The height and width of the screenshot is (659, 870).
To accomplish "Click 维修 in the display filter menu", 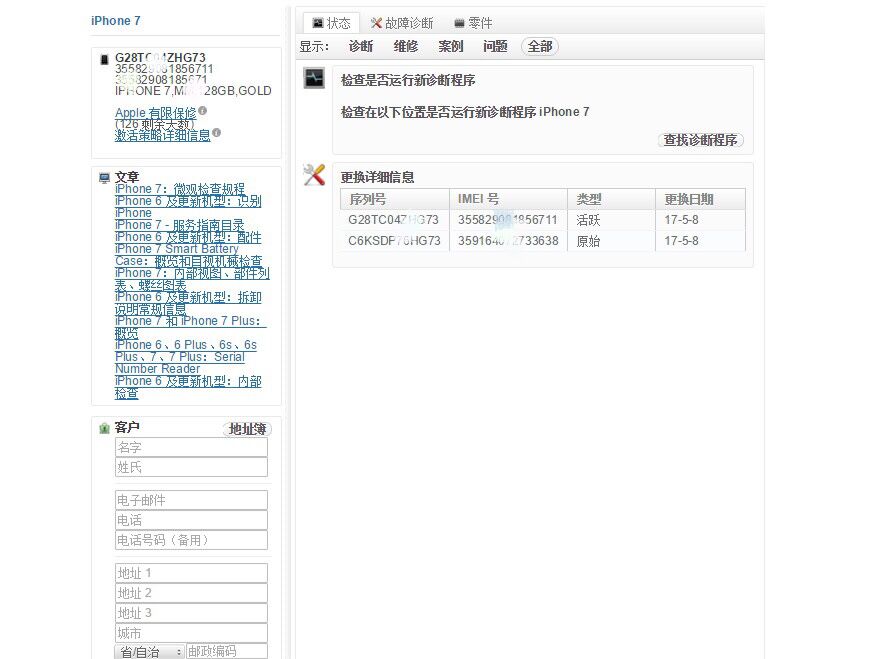I will 406,45.
